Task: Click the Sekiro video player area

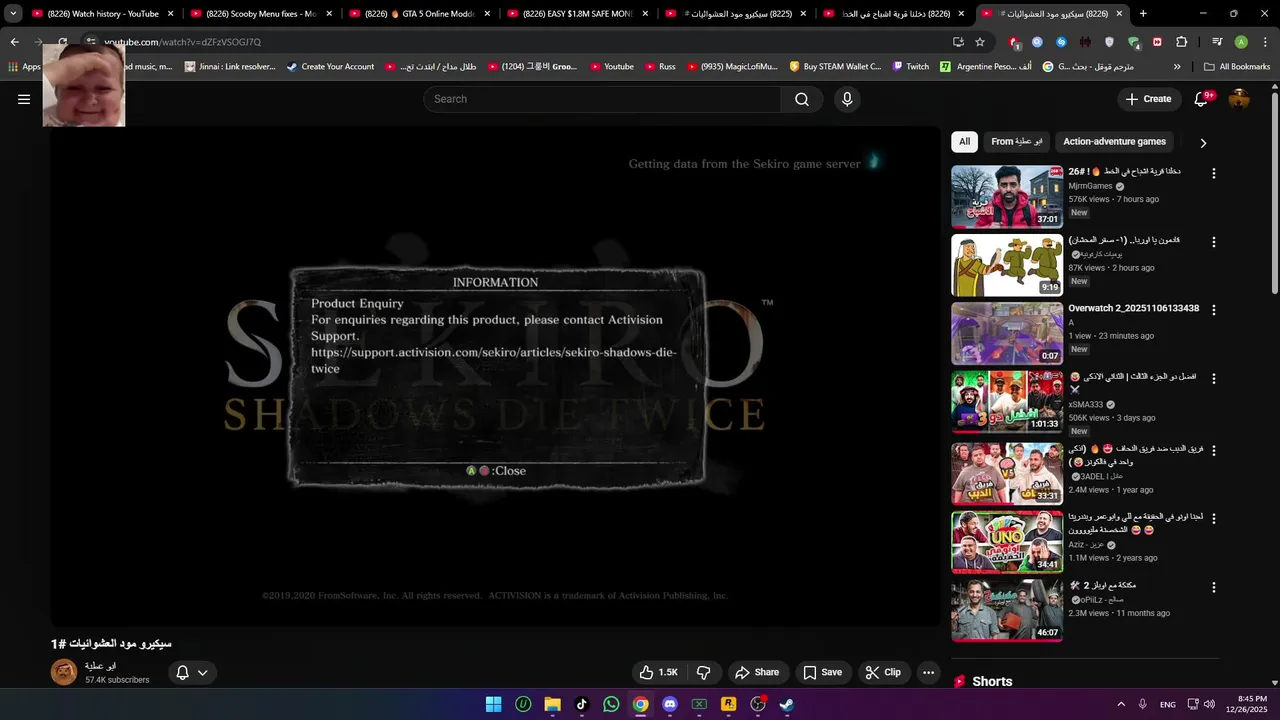Action: [495, 377]
